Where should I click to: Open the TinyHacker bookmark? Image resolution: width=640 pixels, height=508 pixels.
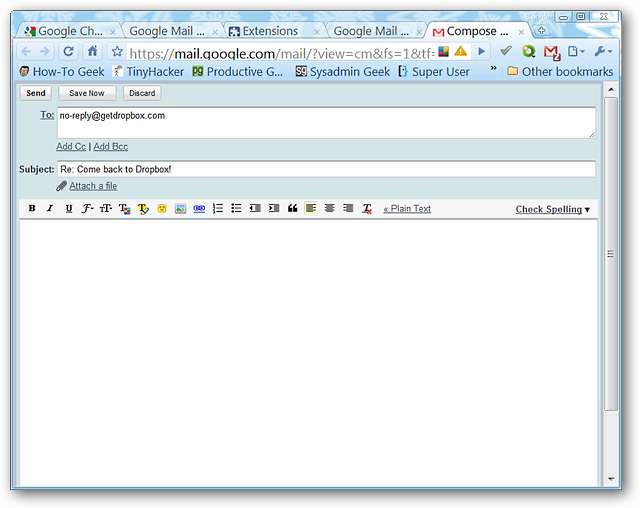(x=148, y=72)
